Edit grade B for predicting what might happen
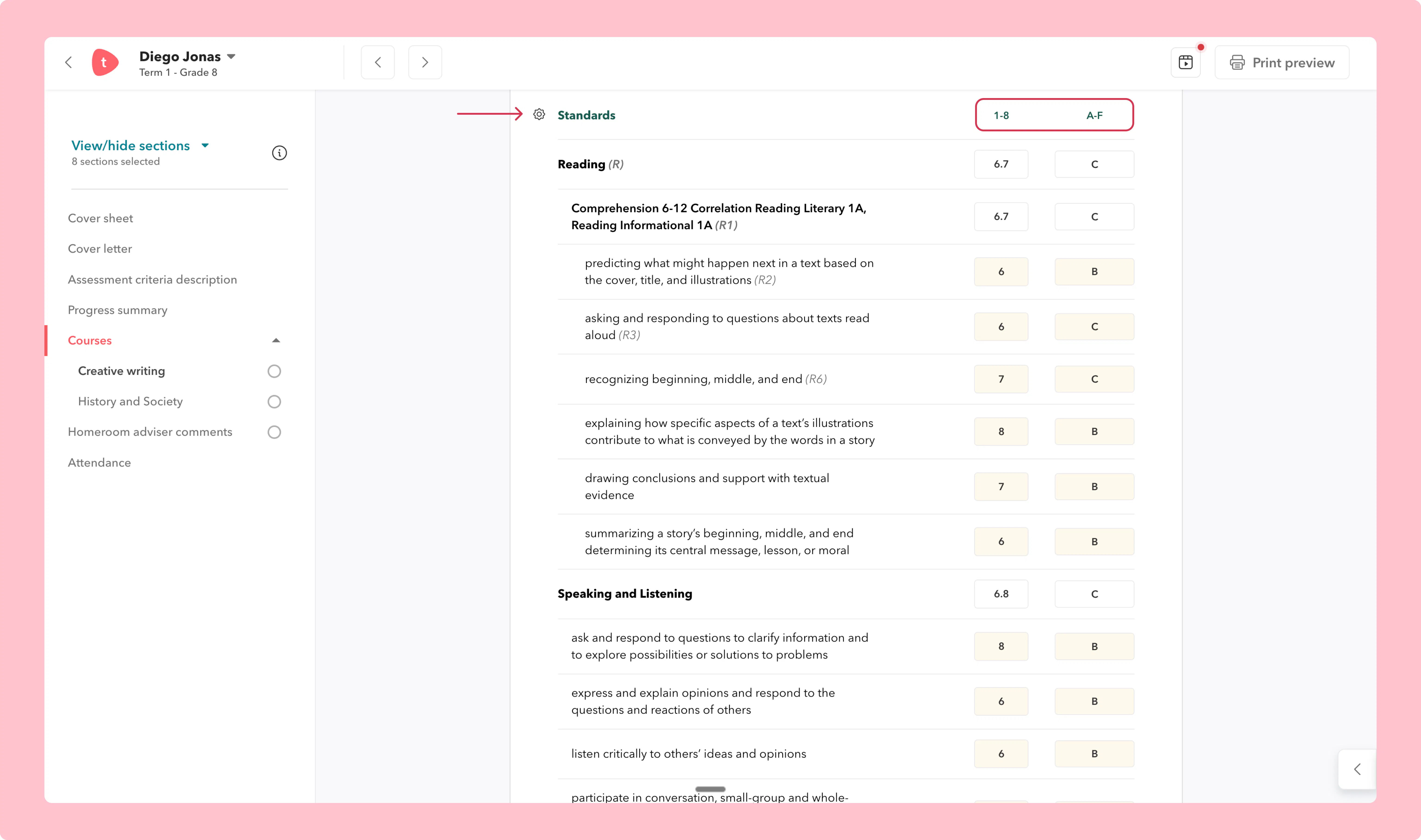The image size is (1421, 840). click(1094, 272)
